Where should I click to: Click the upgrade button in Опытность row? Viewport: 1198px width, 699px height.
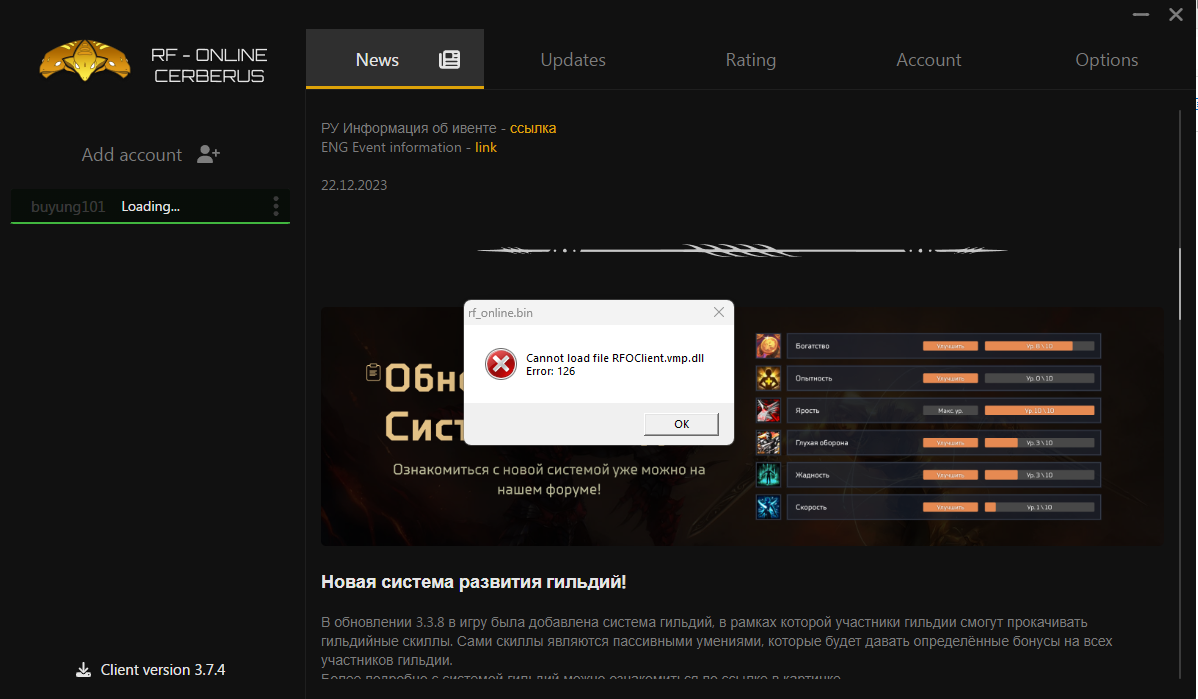click(x=950, y=378)
